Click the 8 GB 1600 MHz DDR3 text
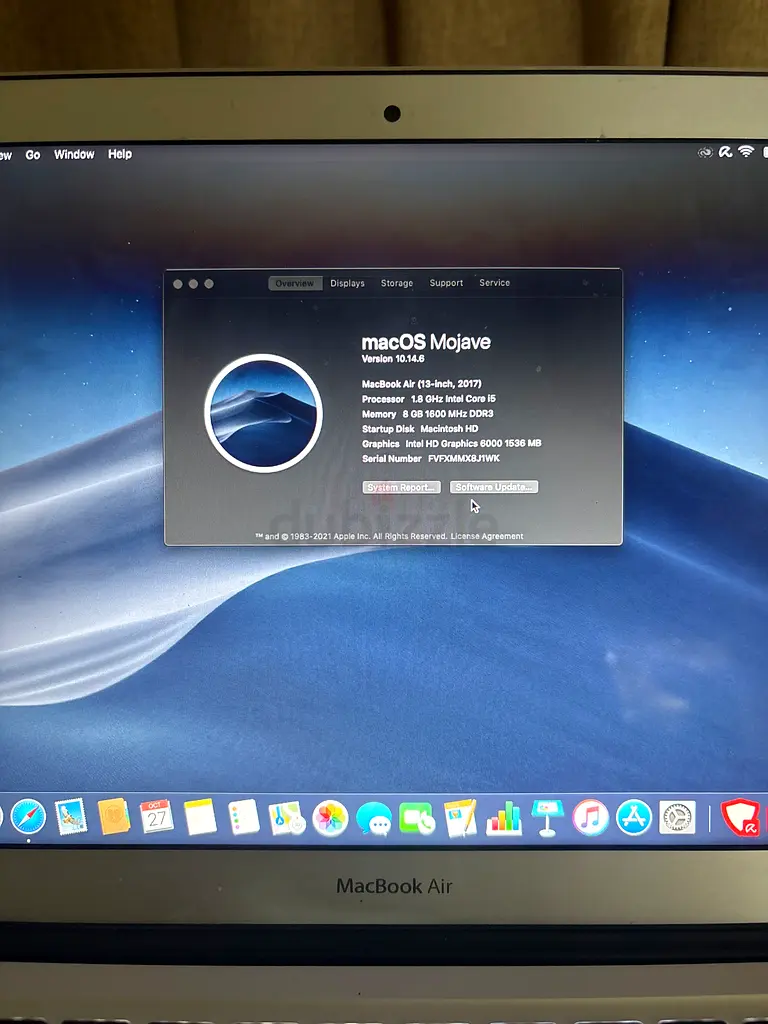The height and width of the screenshot is (1024, 768). pyautogui.click(x=448, y=414)
